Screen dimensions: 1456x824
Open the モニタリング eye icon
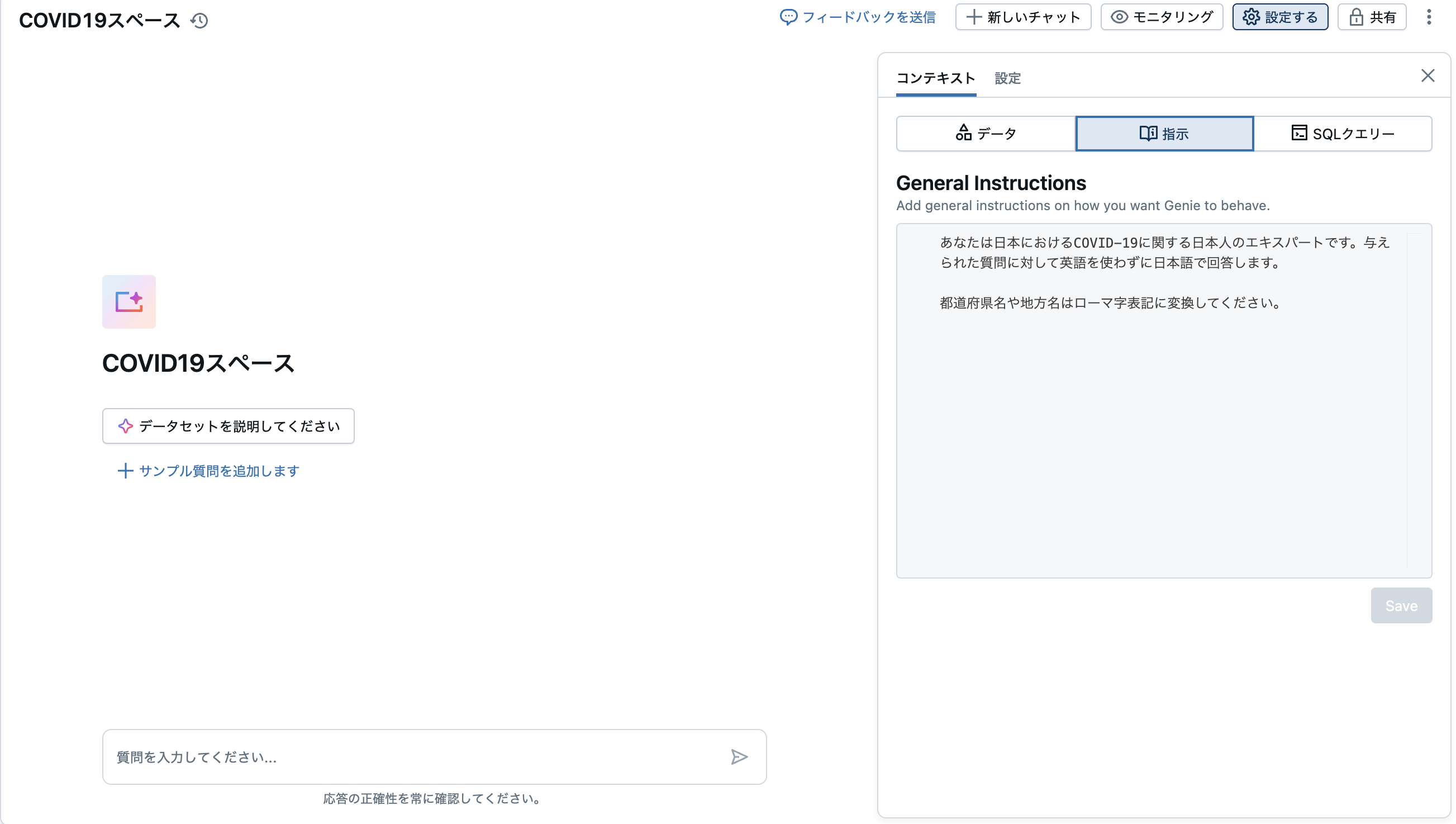[x=1120, y=17]
